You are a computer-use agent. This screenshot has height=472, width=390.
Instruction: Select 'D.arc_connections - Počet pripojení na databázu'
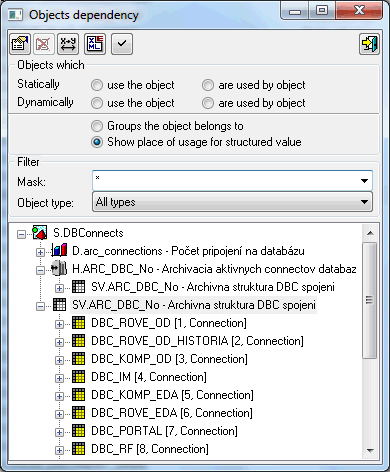tap(188, 251)
